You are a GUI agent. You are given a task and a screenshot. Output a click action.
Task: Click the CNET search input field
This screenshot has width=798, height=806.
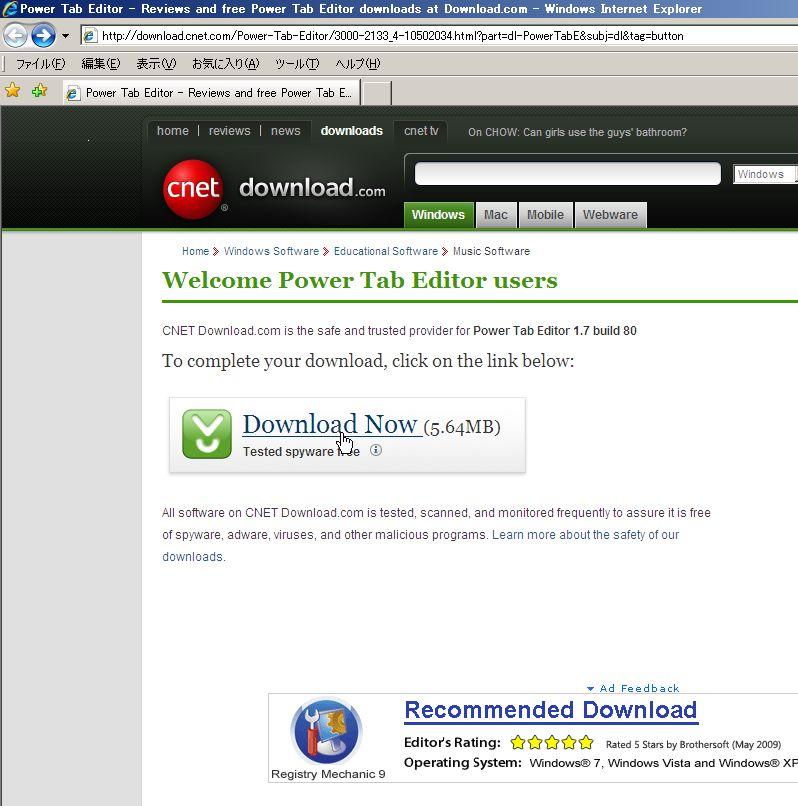(568, 174)
